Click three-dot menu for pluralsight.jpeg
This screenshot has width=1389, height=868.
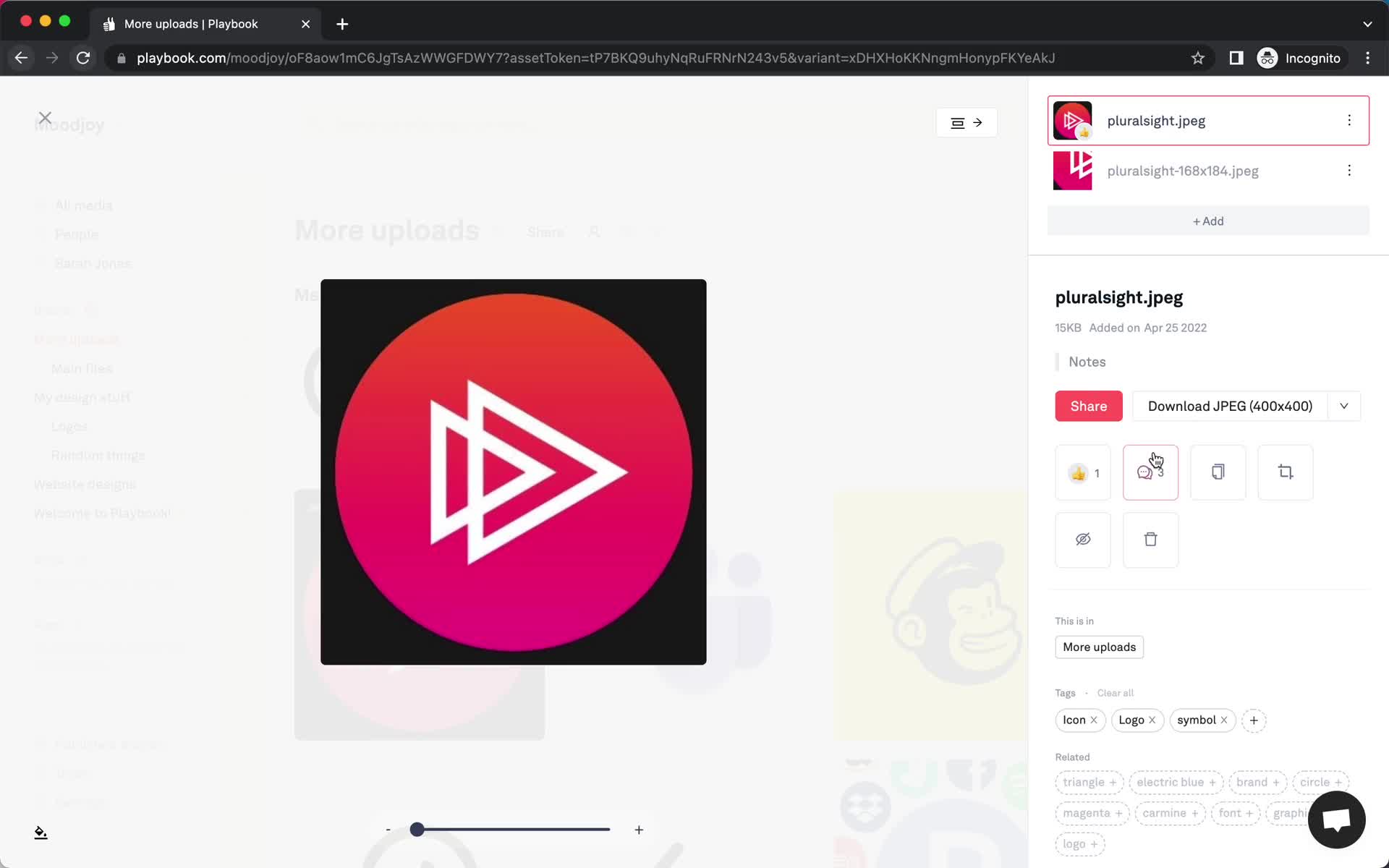coord(1349,120)
